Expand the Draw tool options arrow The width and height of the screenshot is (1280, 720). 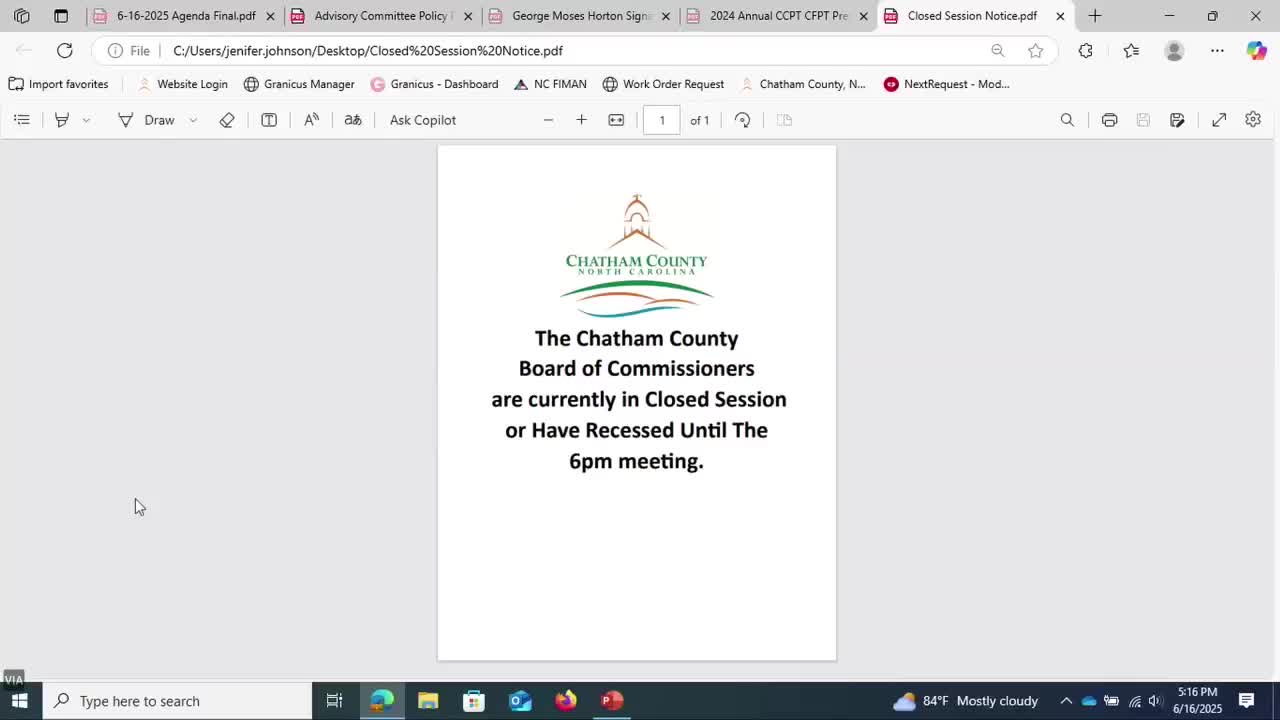tap(193, 120)
